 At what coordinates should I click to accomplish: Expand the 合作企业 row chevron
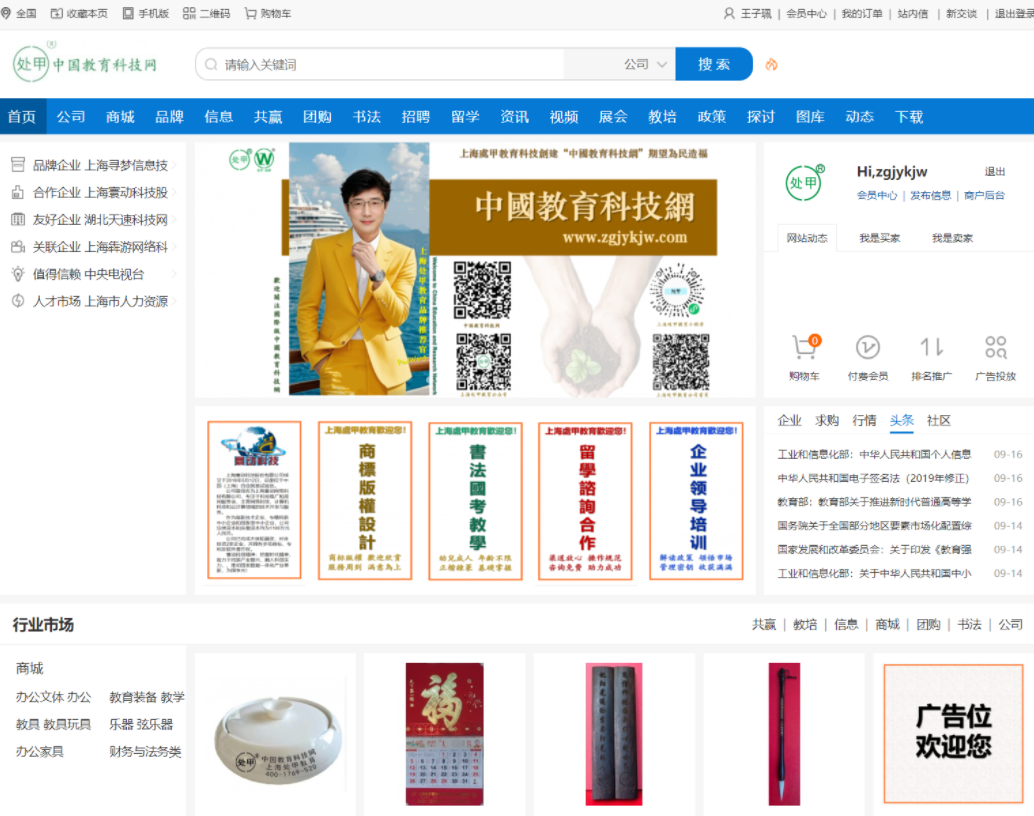click(x=175, y=192)
